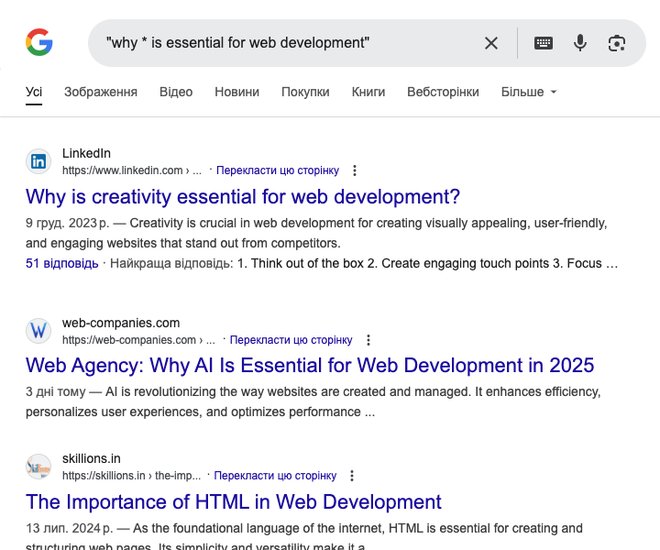The width and height of the screenshot is (660, 550).
Task: Switch to the Відео tab
Action: coord(176,92)
